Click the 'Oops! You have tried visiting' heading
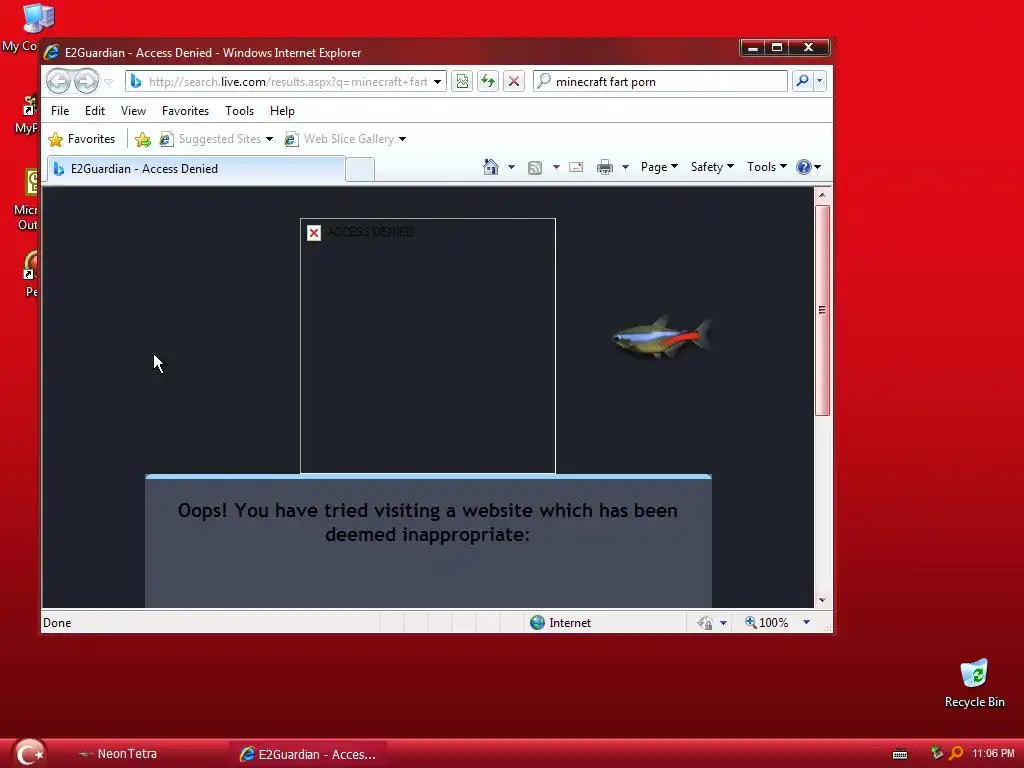Image resolution: width=1024 pixels, height=768 pixels. click(428, 522)
